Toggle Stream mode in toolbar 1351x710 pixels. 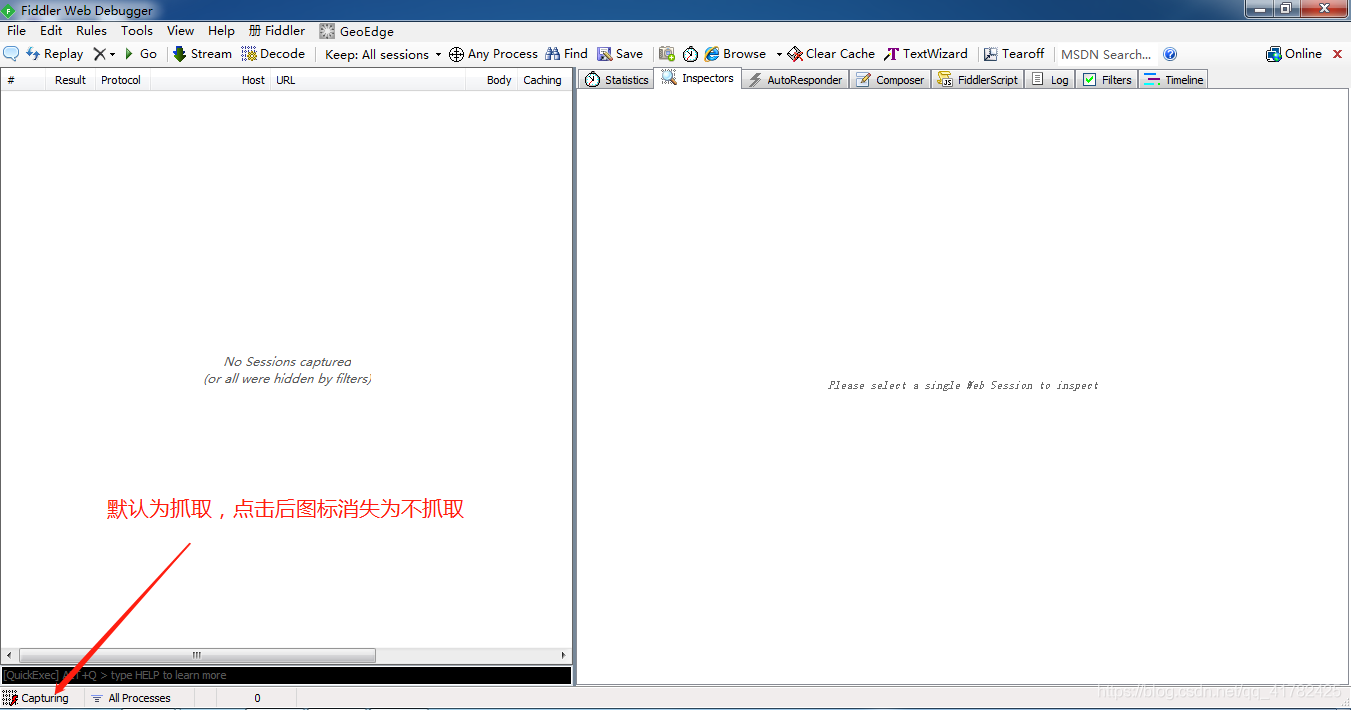(202, 54)
